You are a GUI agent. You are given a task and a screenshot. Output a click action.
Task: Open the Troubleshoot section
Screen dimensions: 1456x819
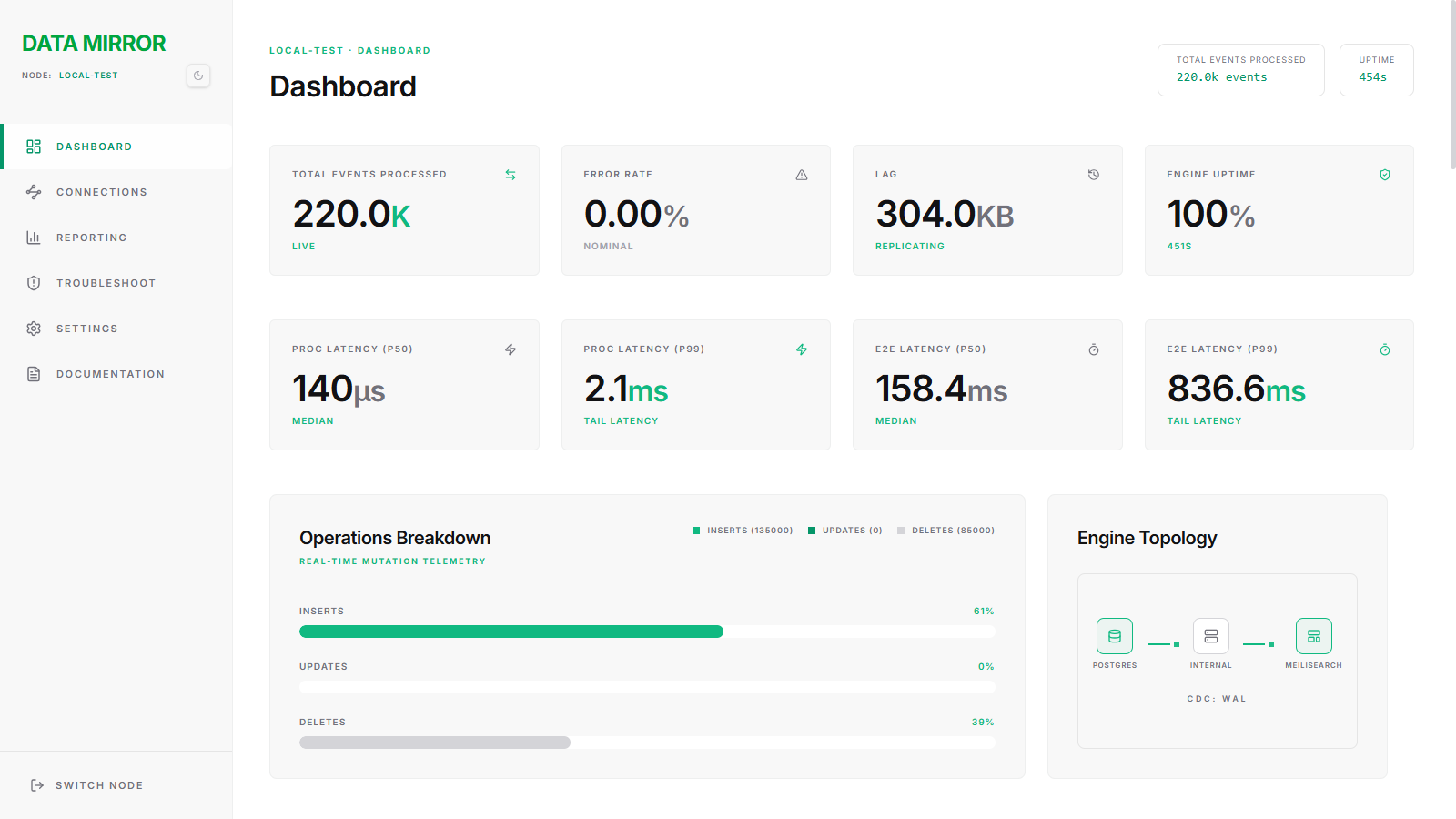click(x=116, y=283)
